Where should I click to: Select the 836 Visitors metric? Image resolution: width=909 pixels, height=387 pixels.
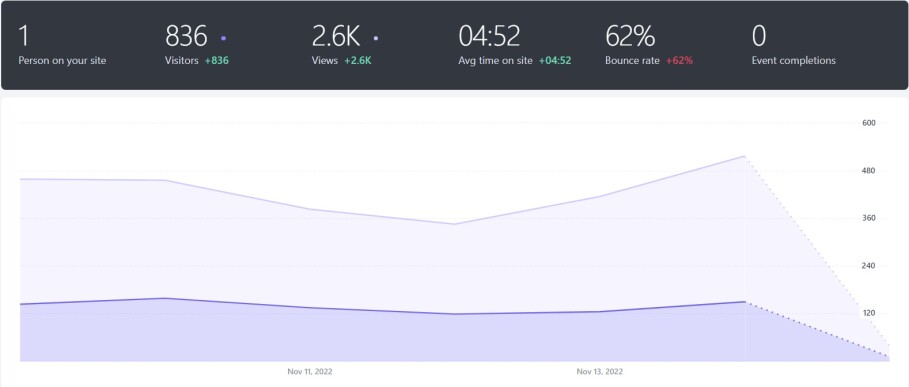[197, 45]
